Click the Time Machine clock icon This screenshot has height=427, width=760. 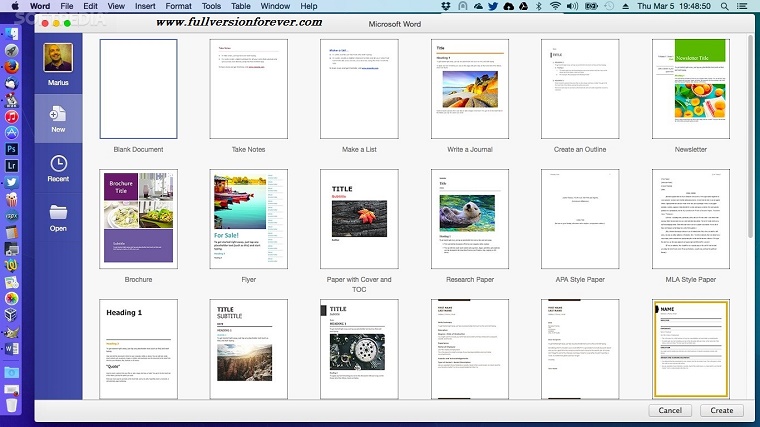click(x=609, y=6)
